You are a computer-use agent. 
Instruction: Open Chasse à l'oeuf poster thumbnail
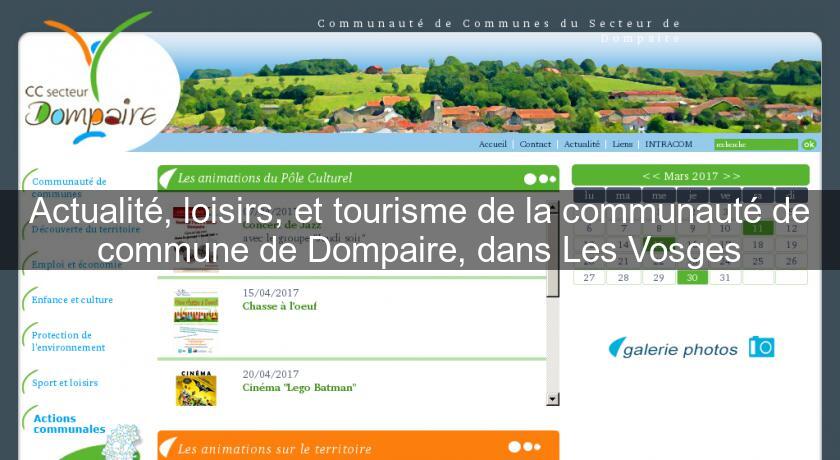pyautogui.click(x=196, y=321)
